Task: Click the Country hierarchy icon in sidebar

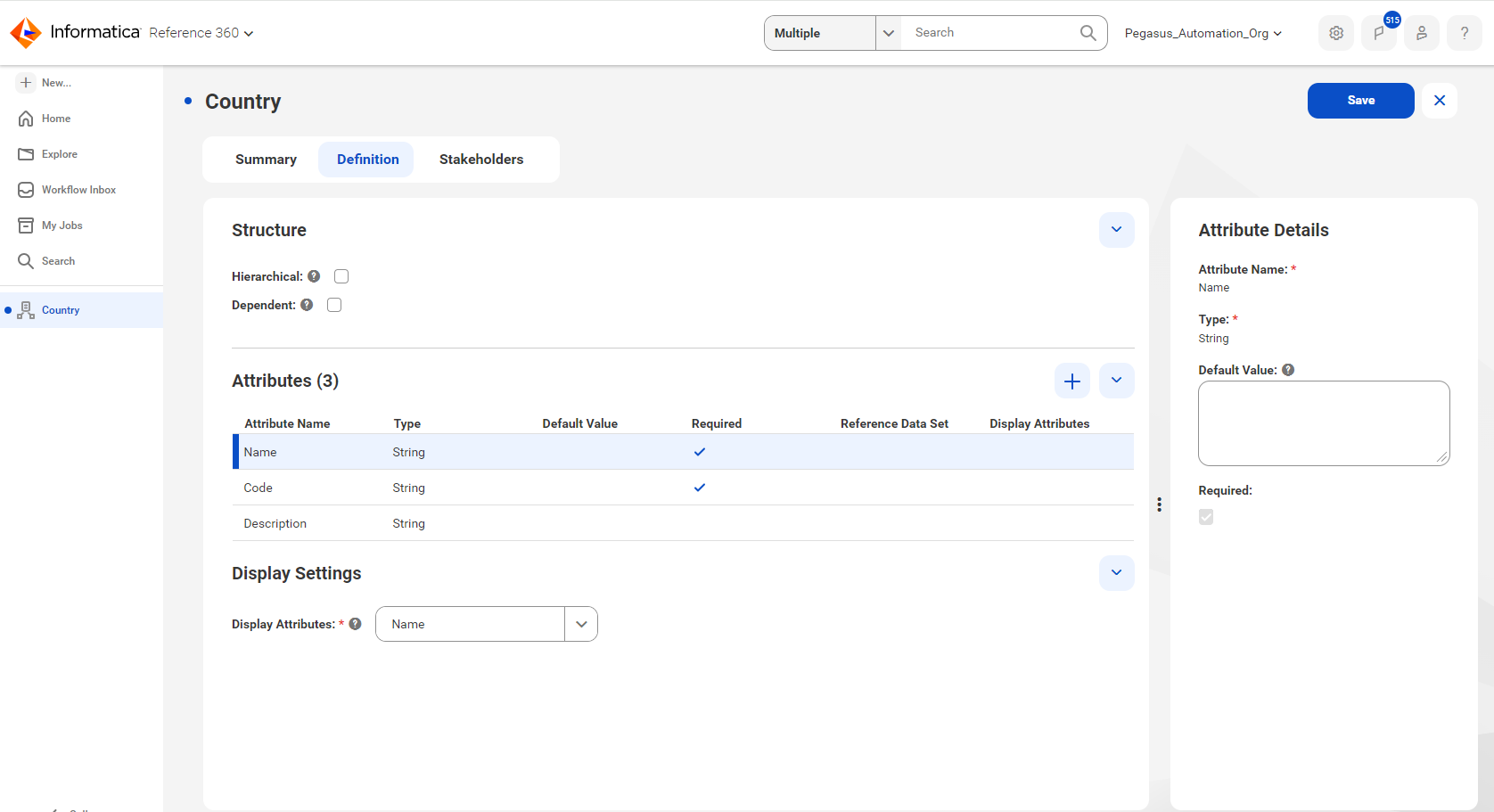Action: tap(26, 310)
